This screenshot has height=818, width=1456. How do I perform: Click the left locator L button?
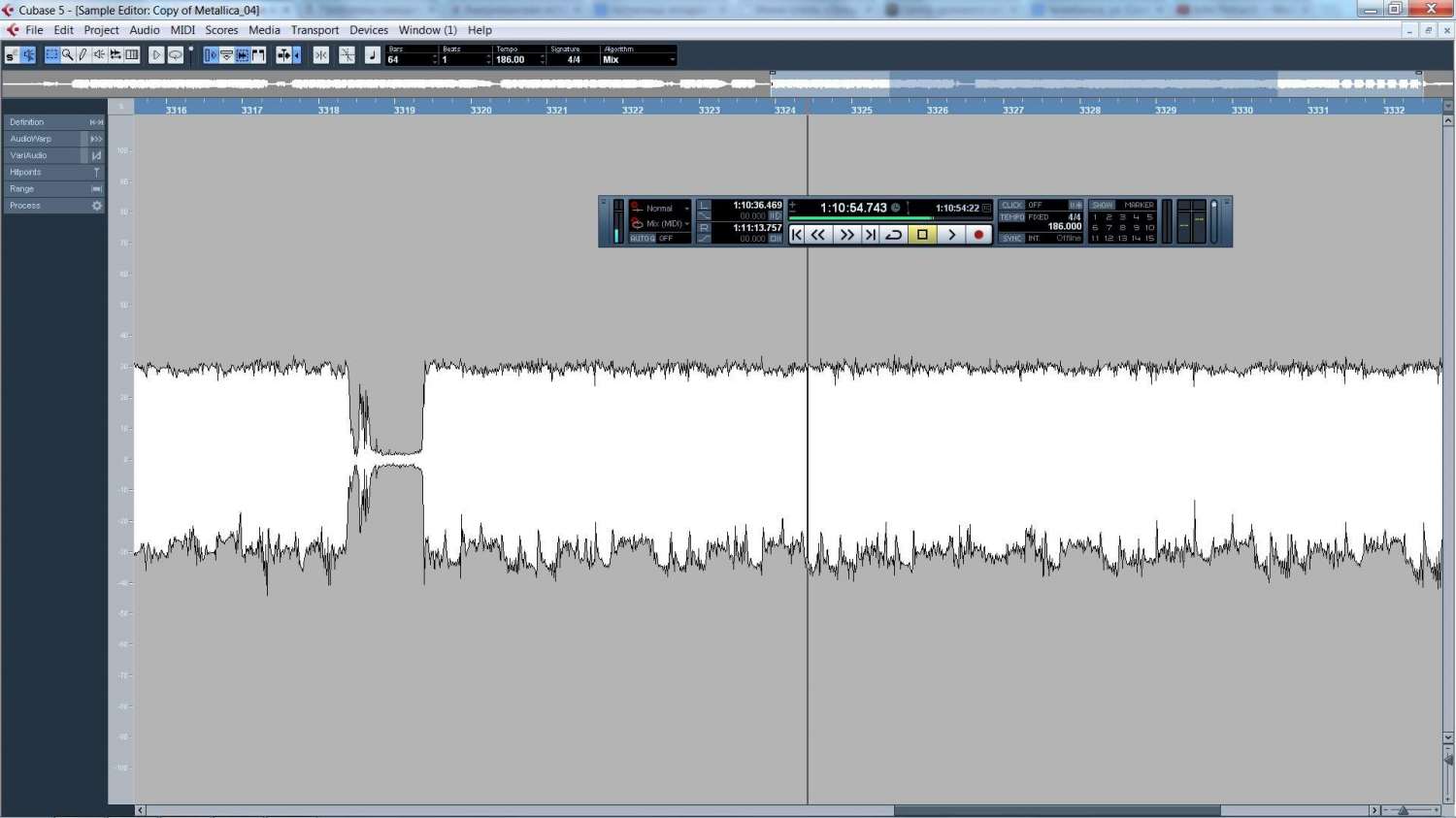pyautogui.click(x=705, y=206)
